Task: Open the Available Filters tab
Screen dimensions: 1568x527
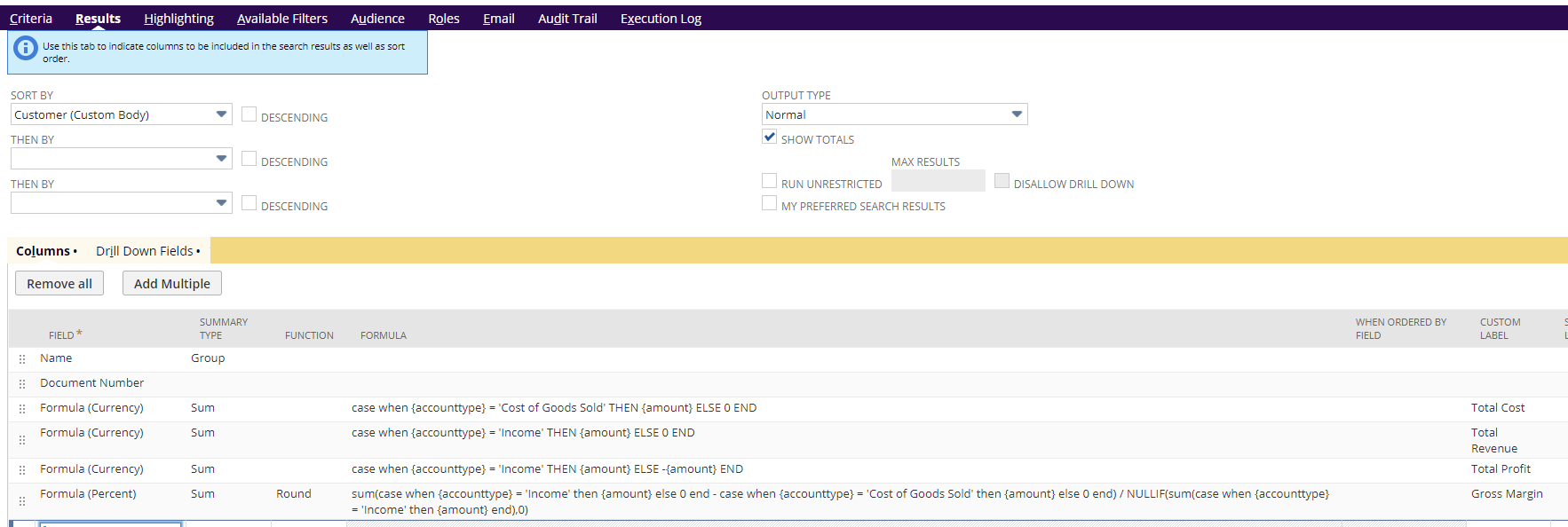Action: (282, 19)
